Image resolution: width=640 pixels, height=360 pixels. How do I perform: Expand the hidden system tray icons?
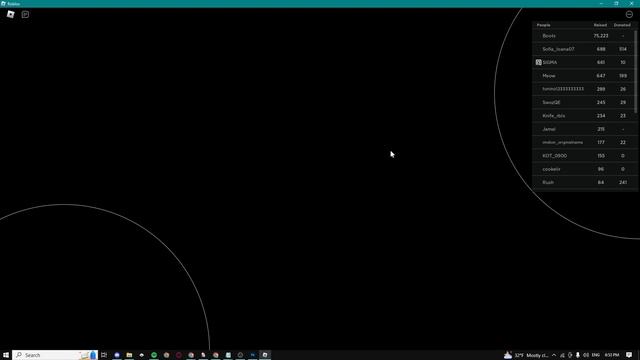[x=554, y=355]
